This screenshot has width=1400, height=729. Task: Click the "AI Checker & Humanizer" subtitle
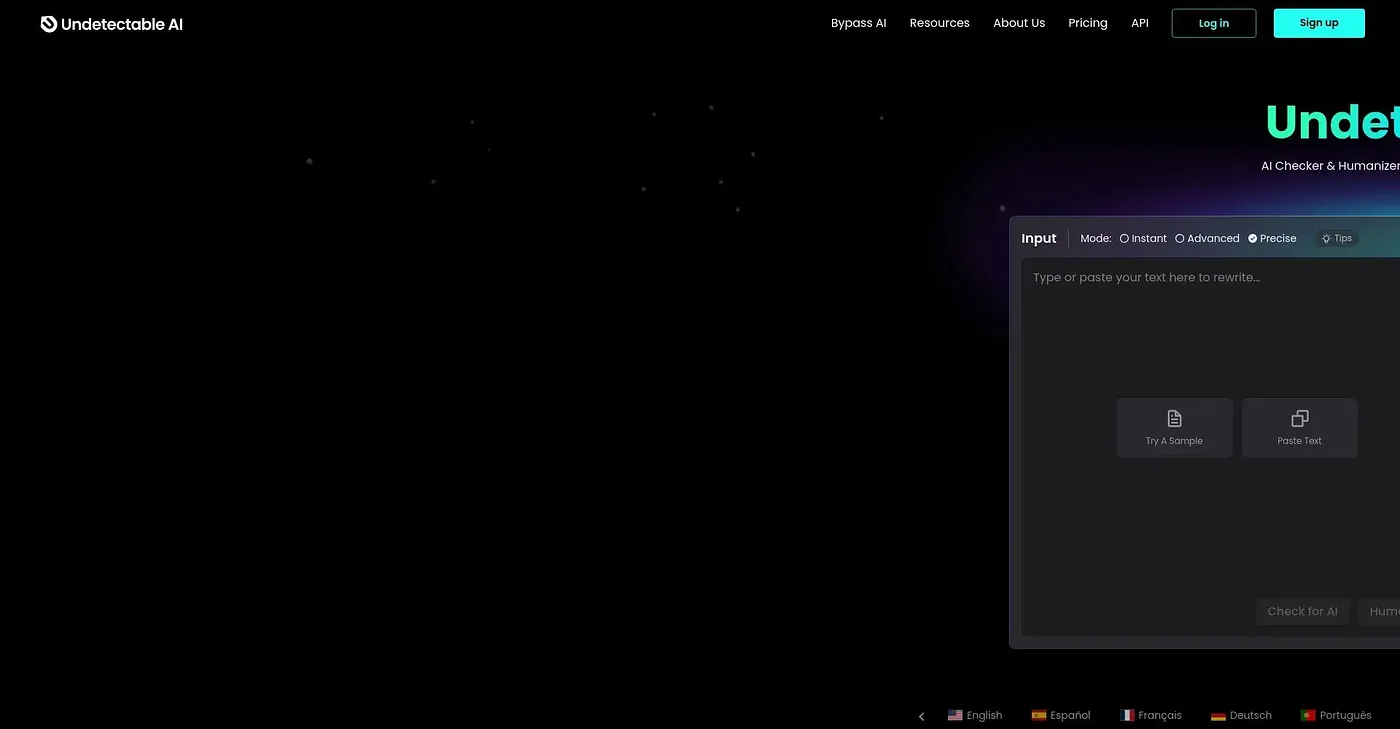click(x=1330, y=166)
